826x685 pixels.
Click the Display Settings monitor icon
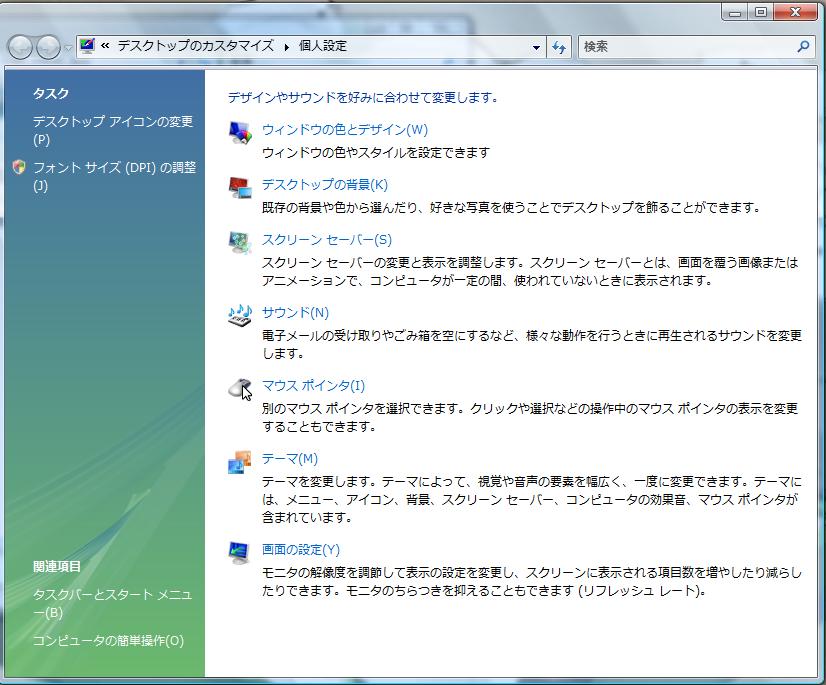pyautogui.click(x=240, y=552)
